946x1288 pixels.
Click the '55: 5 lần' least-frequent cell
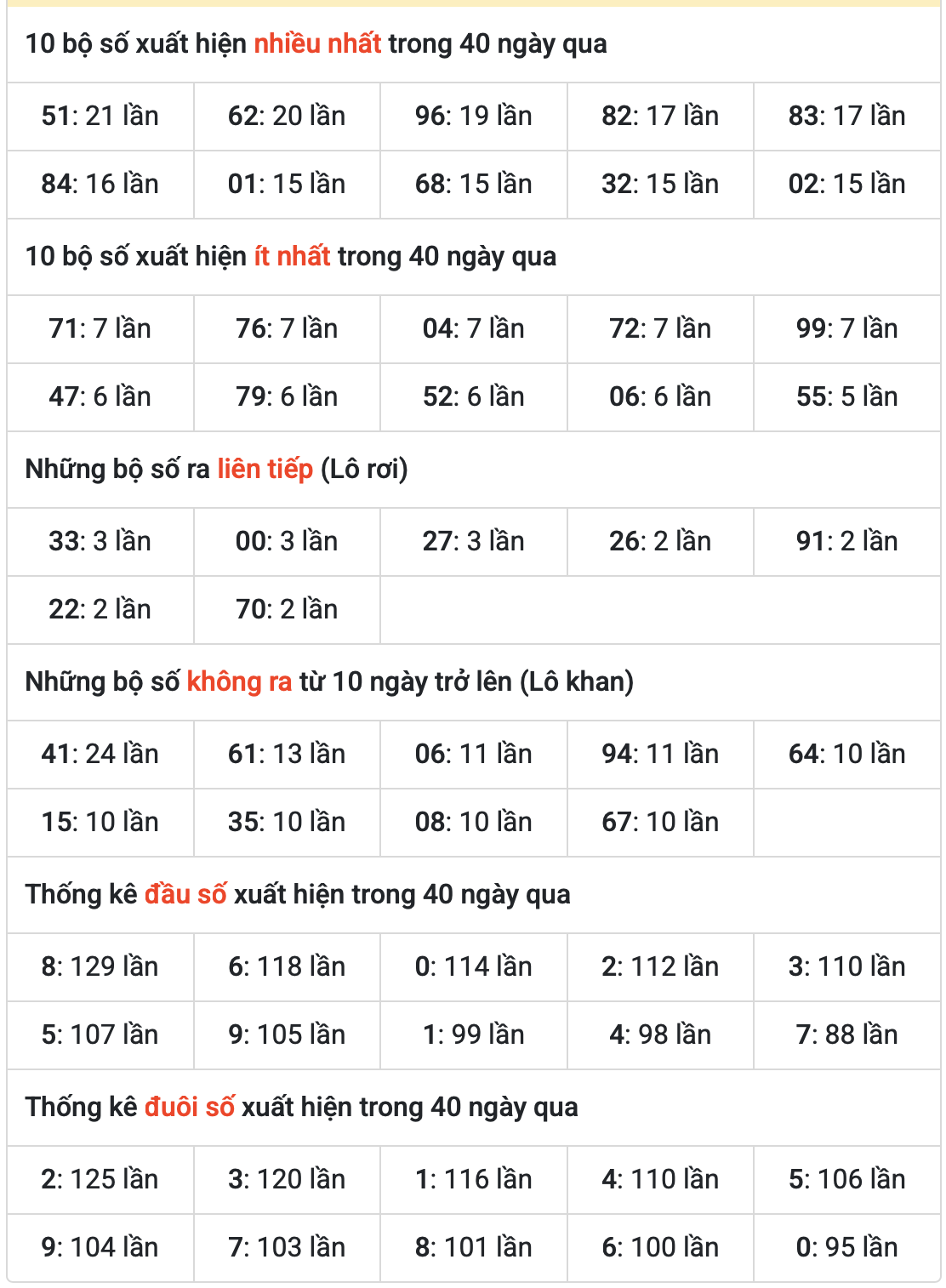pos(846,397)
